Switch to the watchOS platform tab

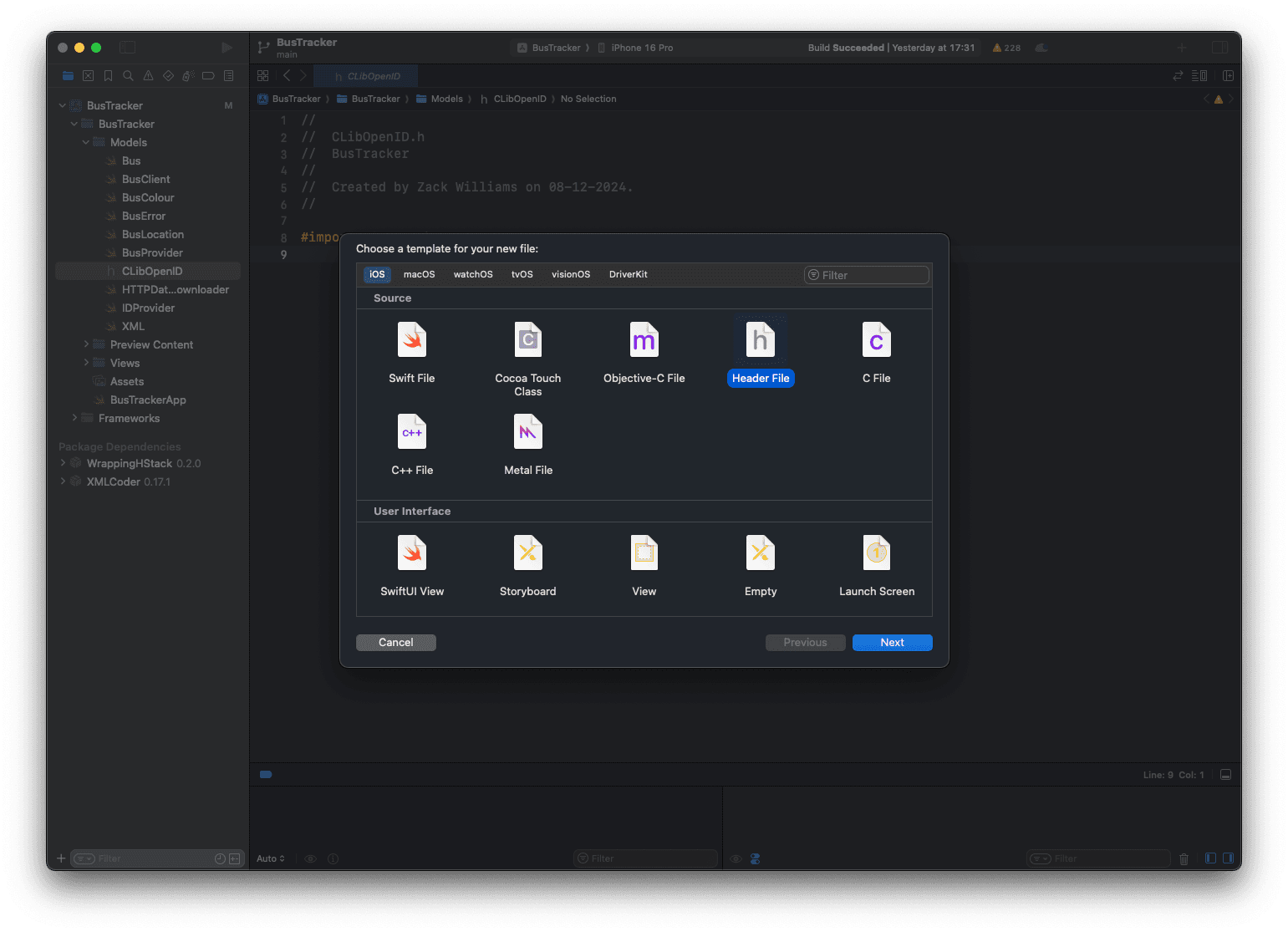[x=473, y=274]
